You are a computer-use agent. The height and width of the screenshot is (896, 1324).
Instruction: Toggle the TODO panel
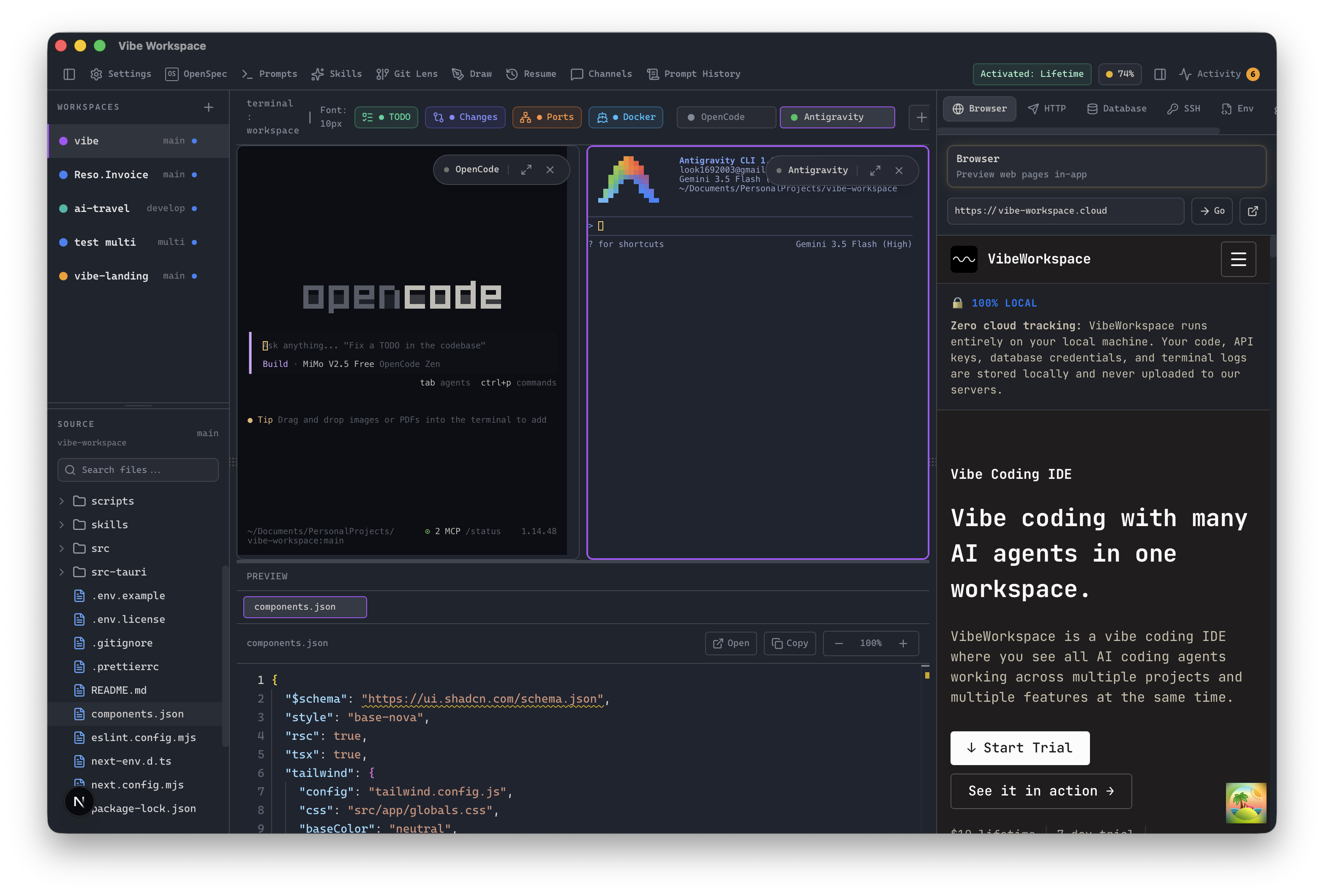(386, 117)
